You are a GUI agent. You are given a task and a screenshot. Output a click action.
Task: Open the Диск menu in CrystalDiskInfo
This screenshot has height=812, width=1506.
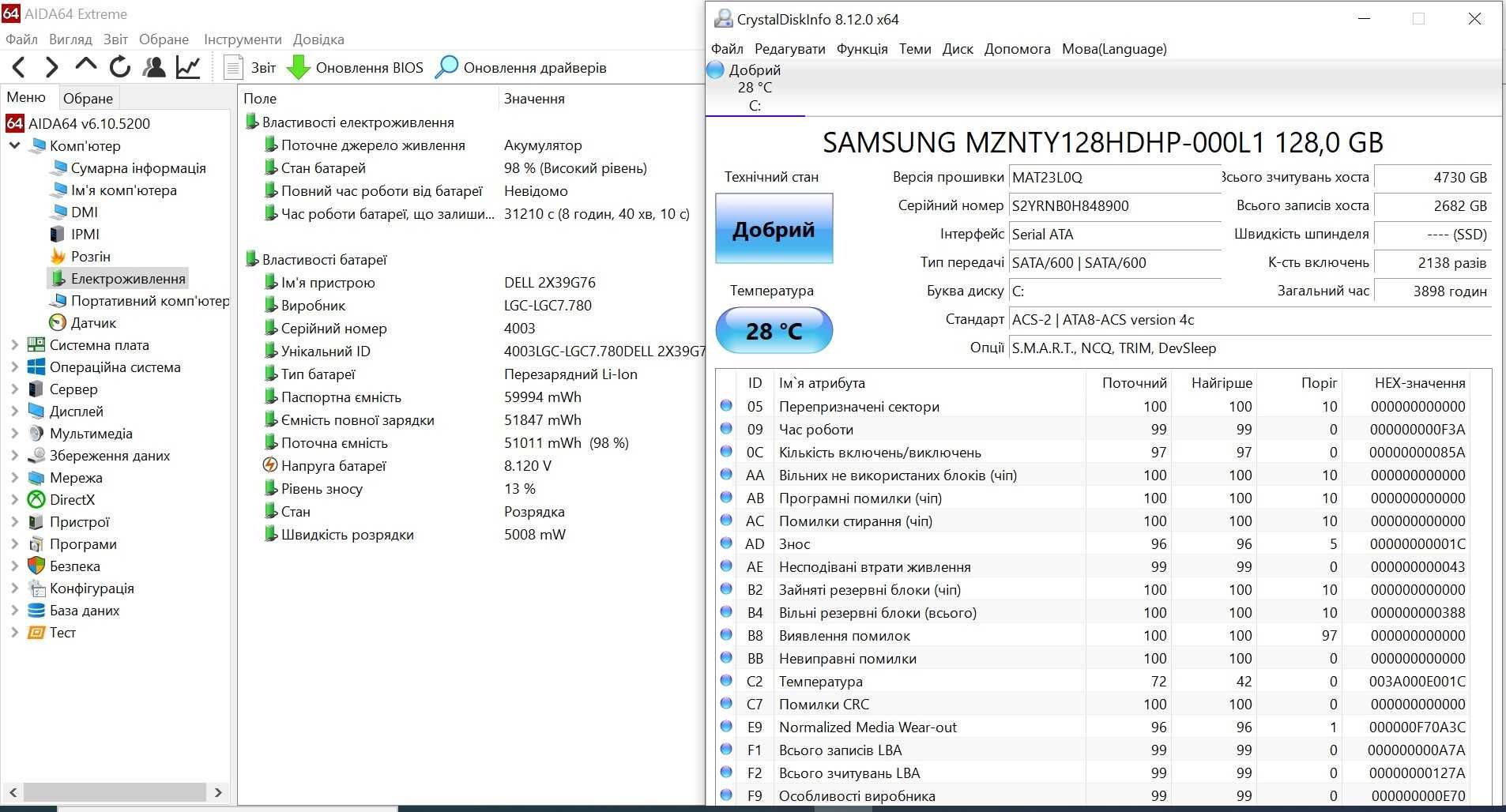pos(958,49)
